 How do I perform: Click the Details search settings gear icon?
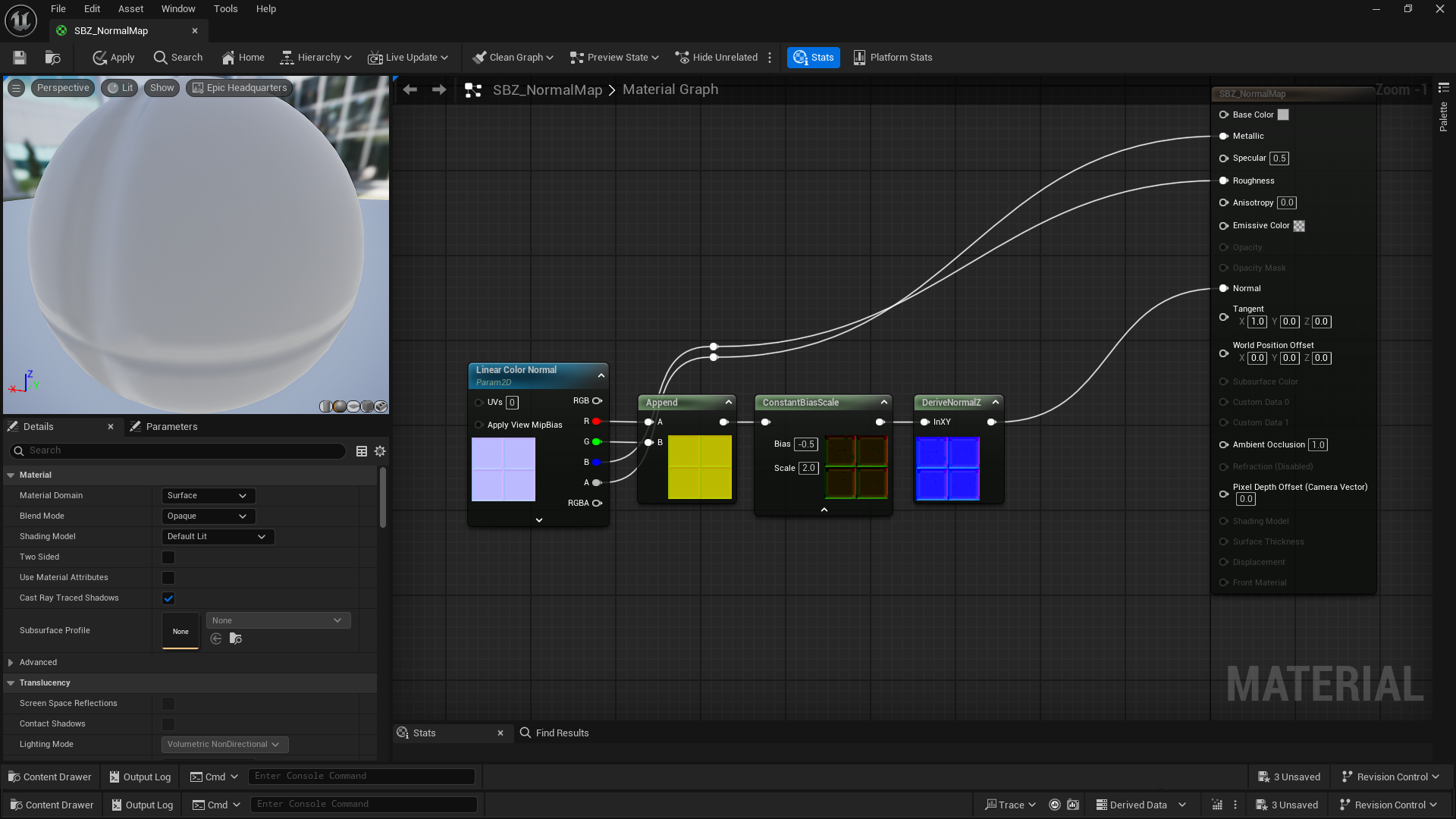(380, 451)
